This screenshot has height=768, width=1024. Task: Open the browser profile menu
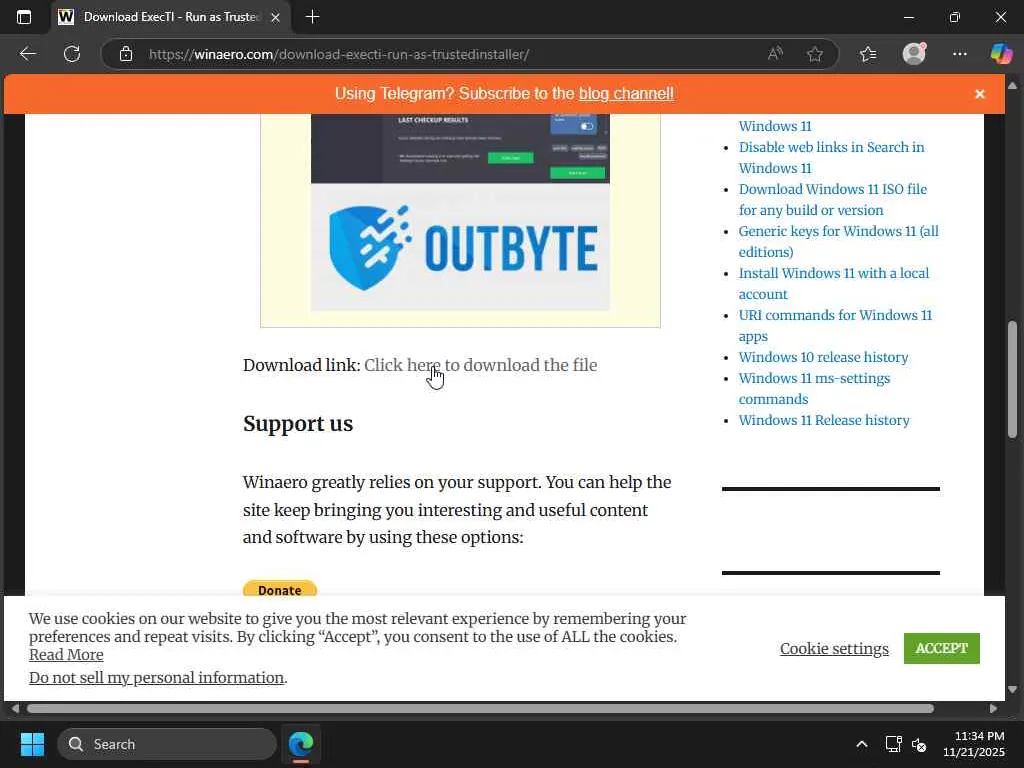point(914,54)
